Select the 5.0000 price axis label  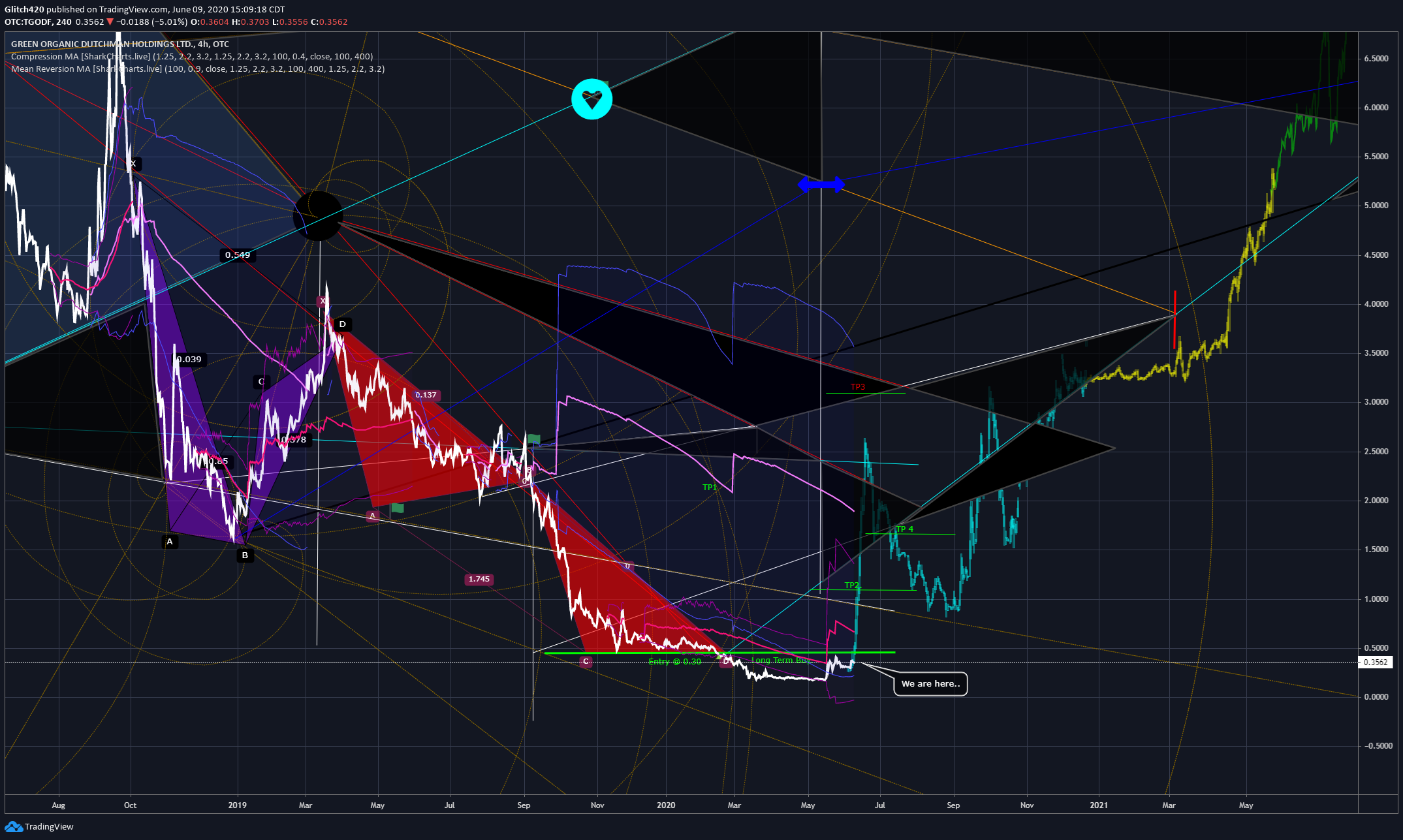tap(1376, 206)
